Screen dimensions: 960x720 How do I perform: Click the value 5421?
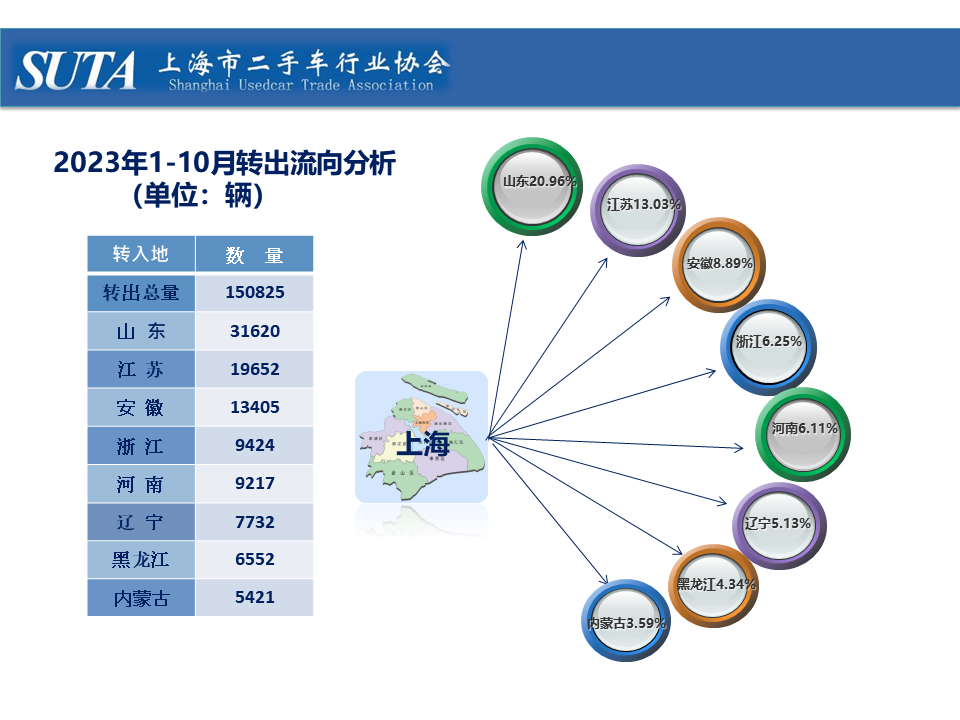click(255, 598)
